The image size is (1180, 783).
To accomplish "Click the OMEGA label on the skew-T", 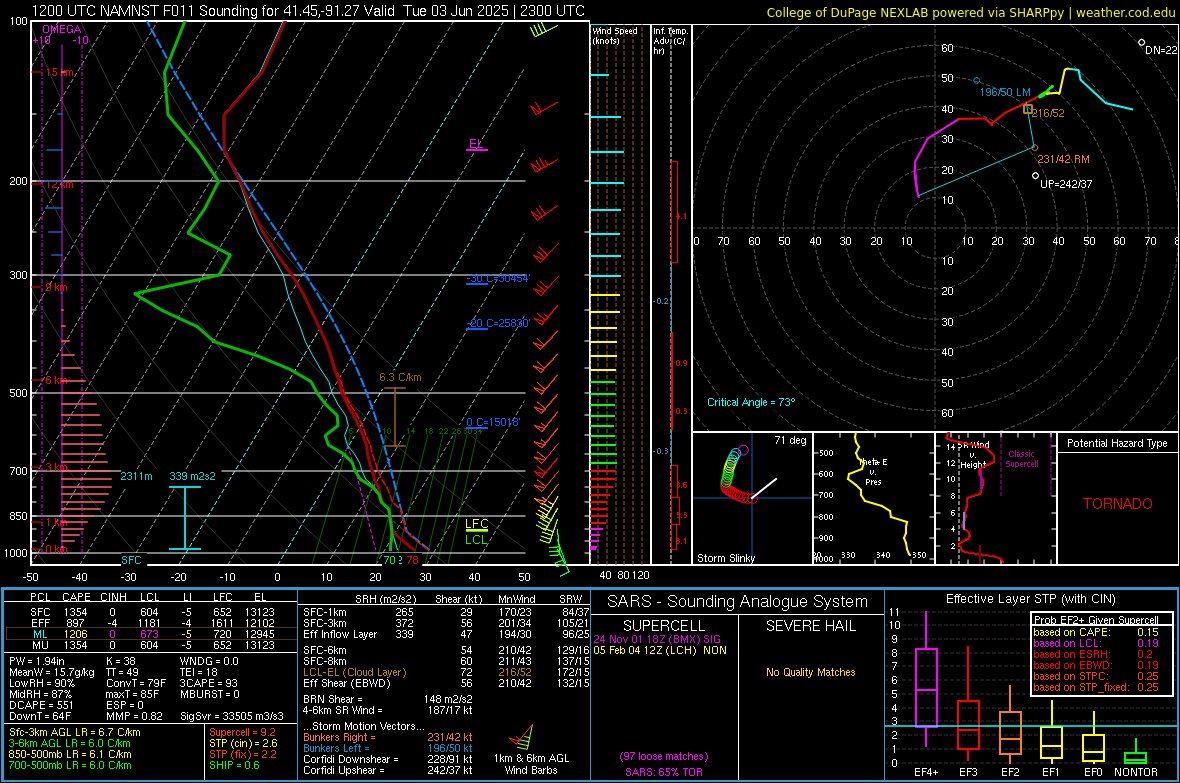I will coord(61,29).
